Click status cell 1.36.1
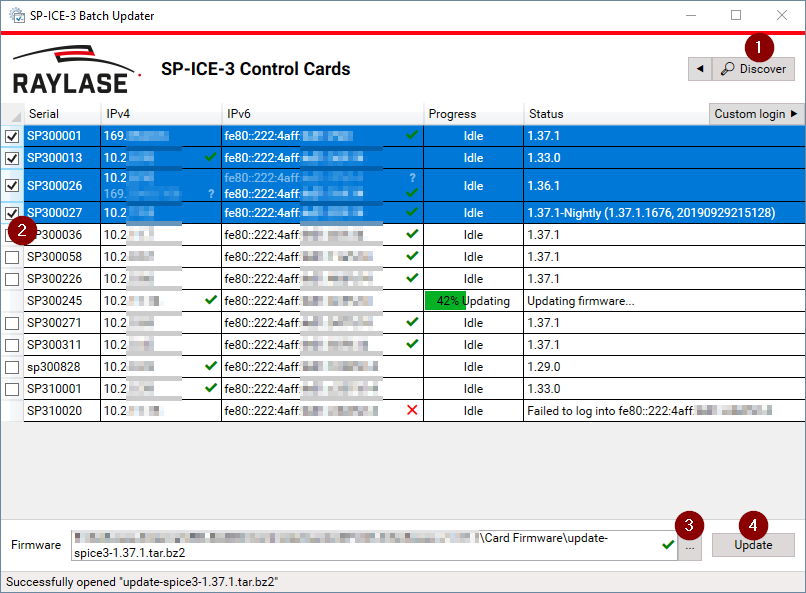Image resolution: width=806 pixels, height=593 pixels. [x=664, y=186]
